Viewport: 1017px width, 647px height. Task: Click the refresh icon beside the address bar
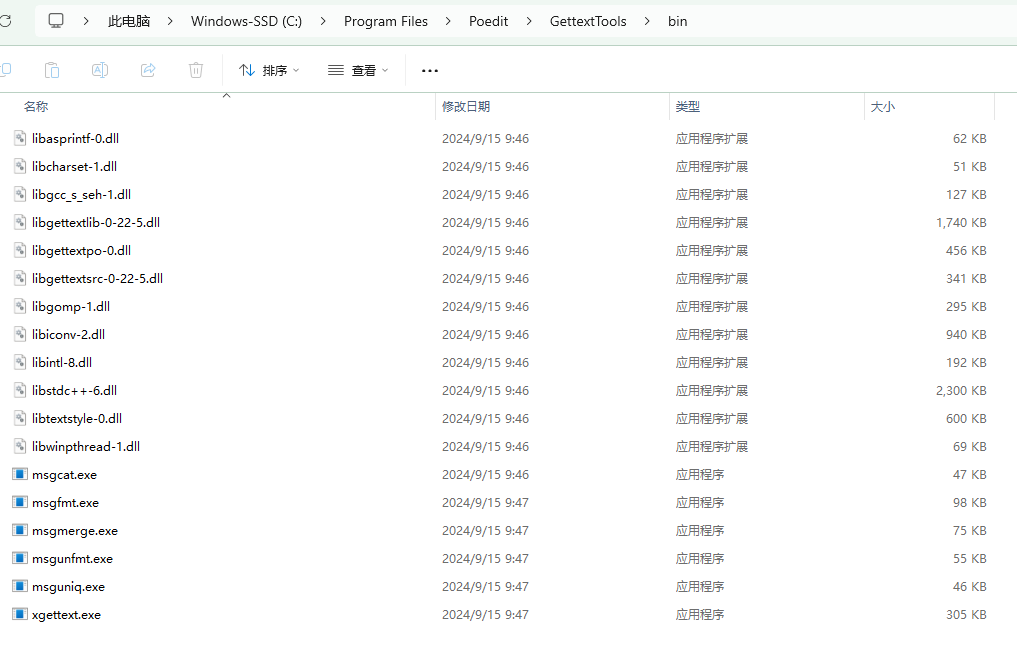(x=5, y=21)
